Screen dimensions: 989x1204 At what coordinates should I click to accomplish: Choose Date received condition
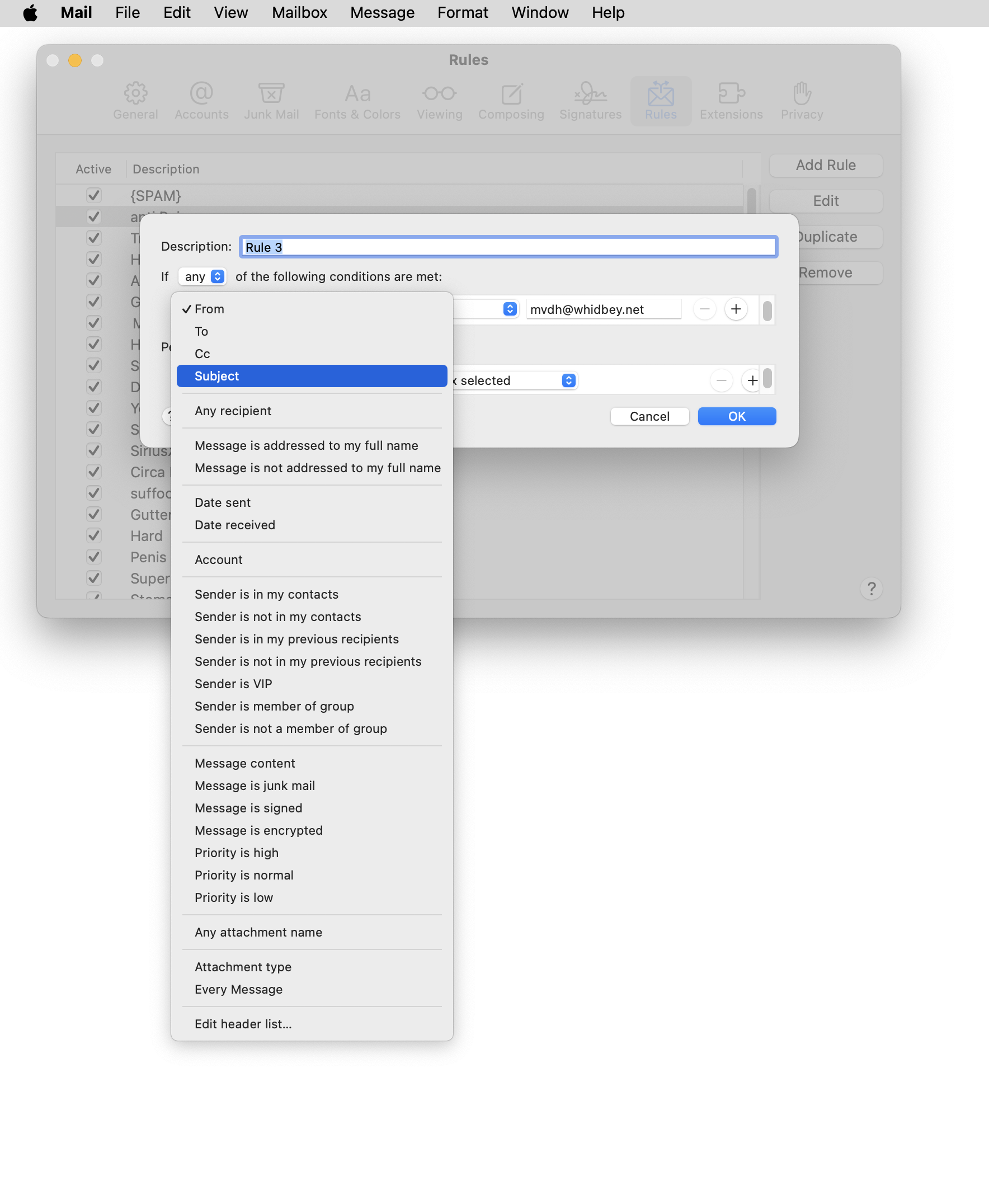[312, 525]
